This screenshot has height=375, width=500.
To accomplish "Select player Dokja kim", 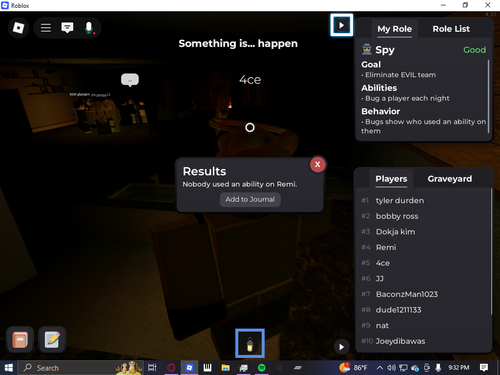I will coord(423,232).
